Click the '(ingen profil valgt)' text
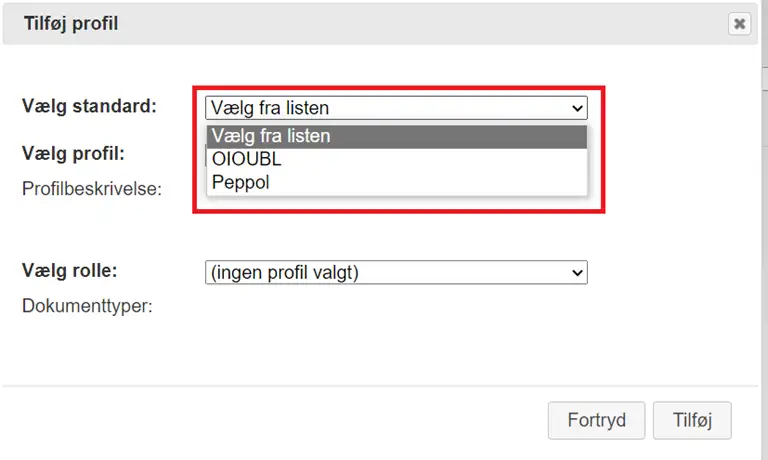Image resolution: width=768 pixels, height=460 pixels. [x=284, y=272]
